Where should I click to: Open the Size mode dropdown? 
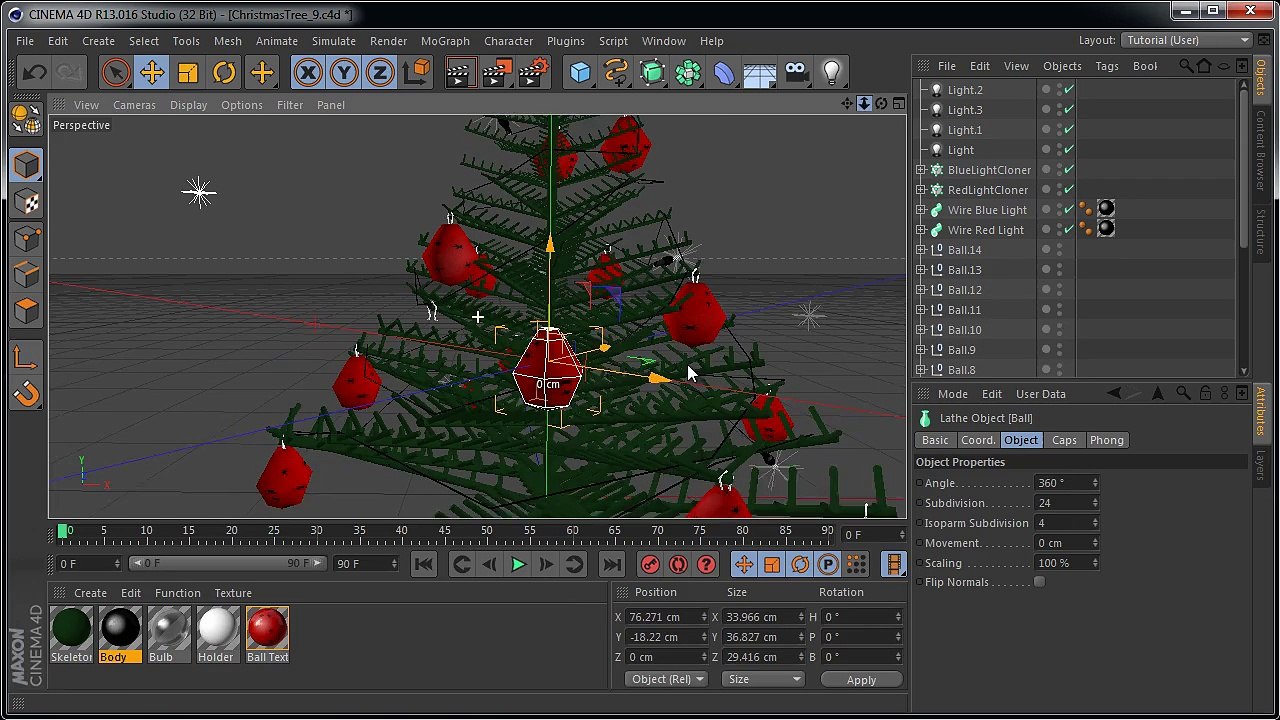coord(763,680)
